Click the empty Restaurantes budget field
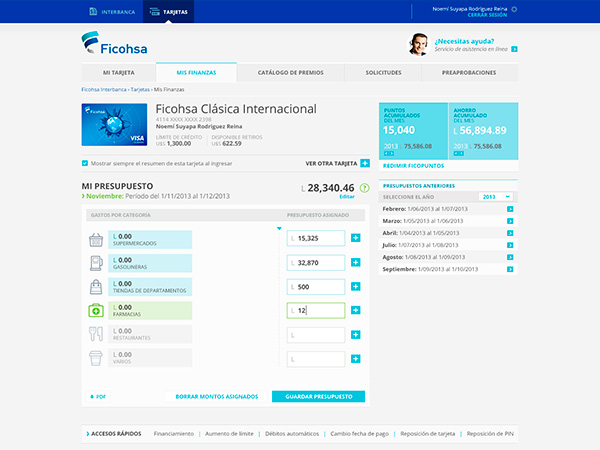Screen dimensions: 600x450 [316, 335]
